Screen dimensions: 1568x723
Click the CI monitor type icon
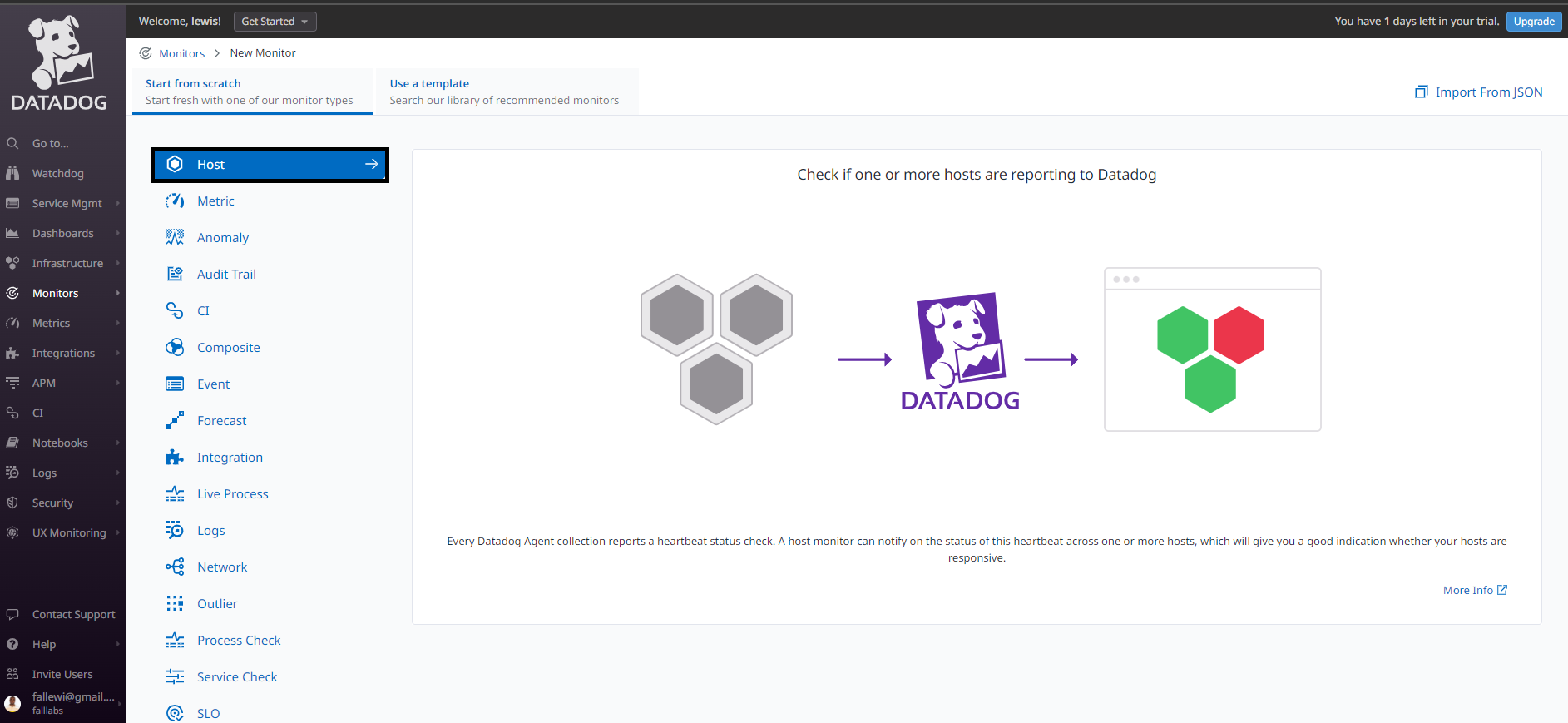175,310
